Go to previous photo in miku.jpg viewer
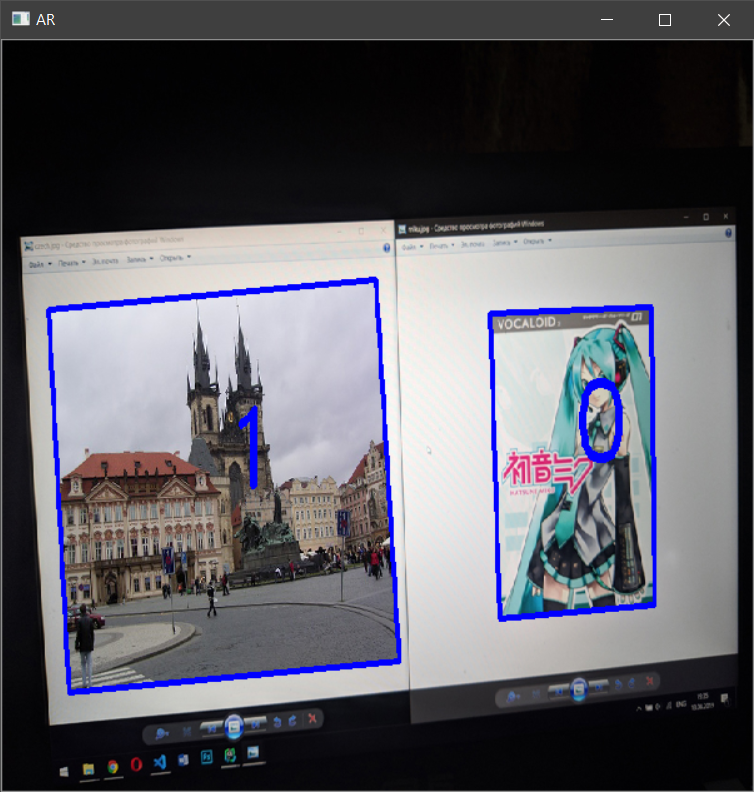 pos(558,691)
